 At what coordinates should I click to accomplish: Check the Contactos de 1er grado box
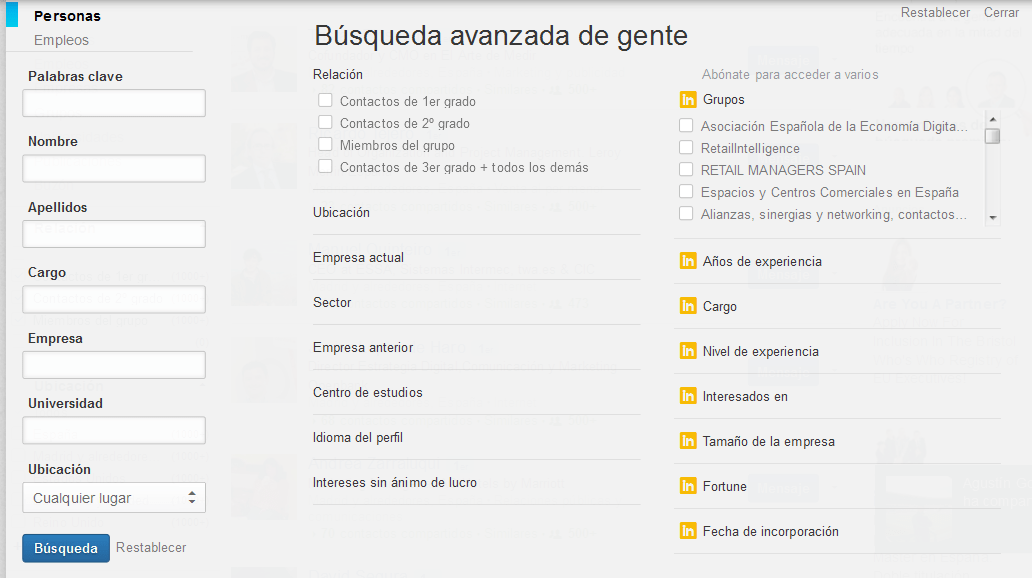pyautogui.click(x=325, y=101)
